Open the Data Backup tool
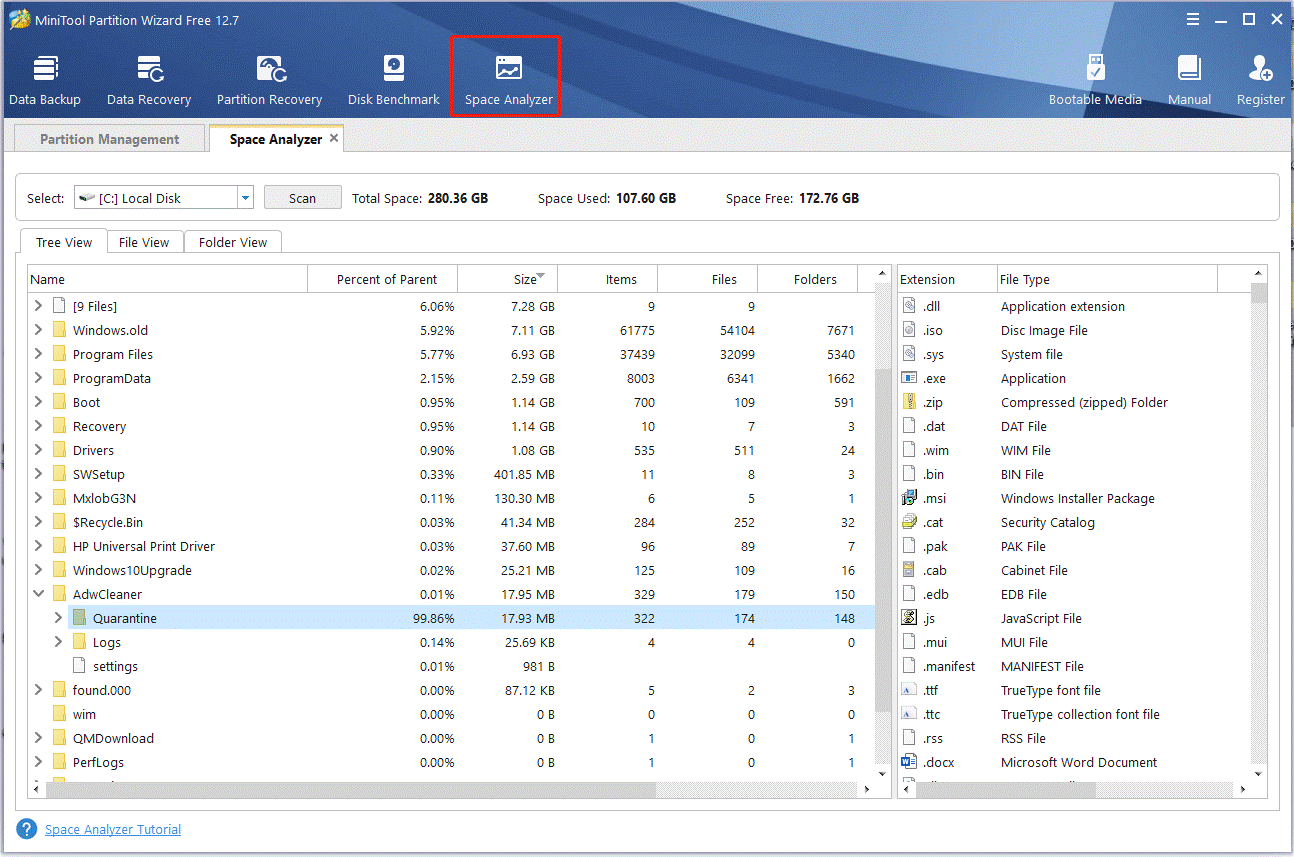The image size is (1294, 857). coord(45,79)
